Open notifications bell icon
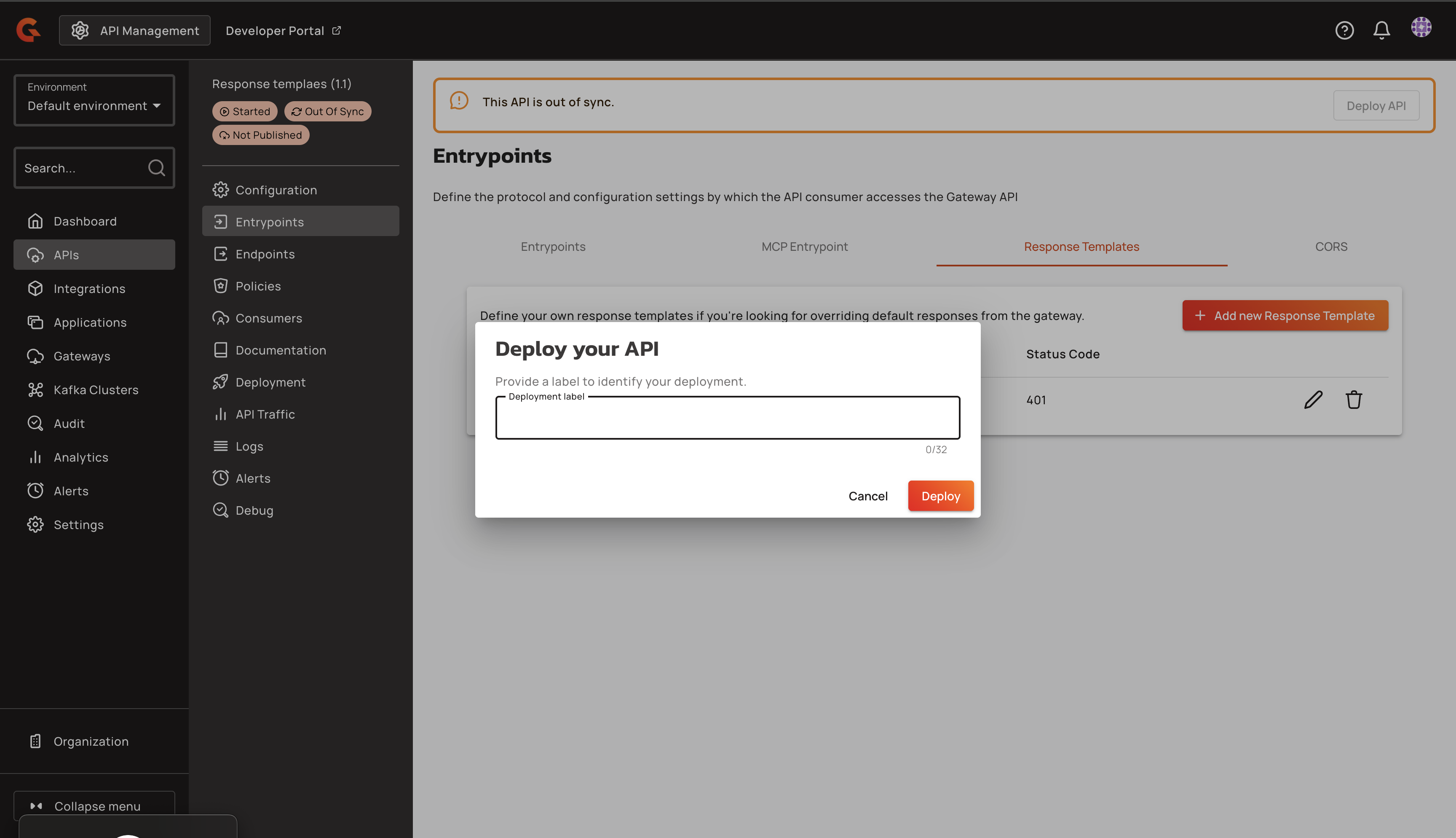1456x838 pixels. tap(1381, 30)
